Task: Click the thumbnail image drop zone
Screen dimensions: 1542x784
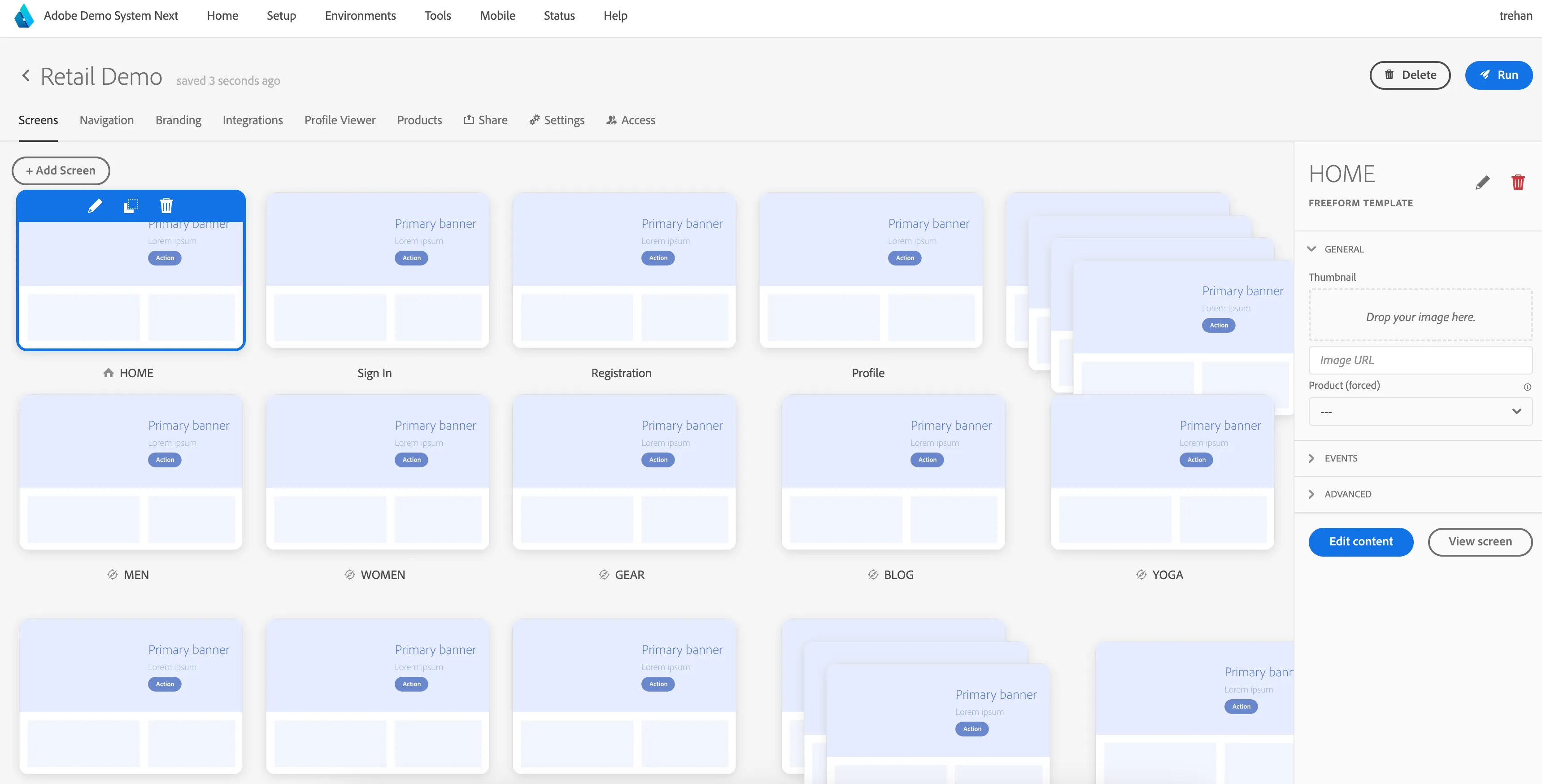Action: pyautogui.click(x=1420, y=315)
